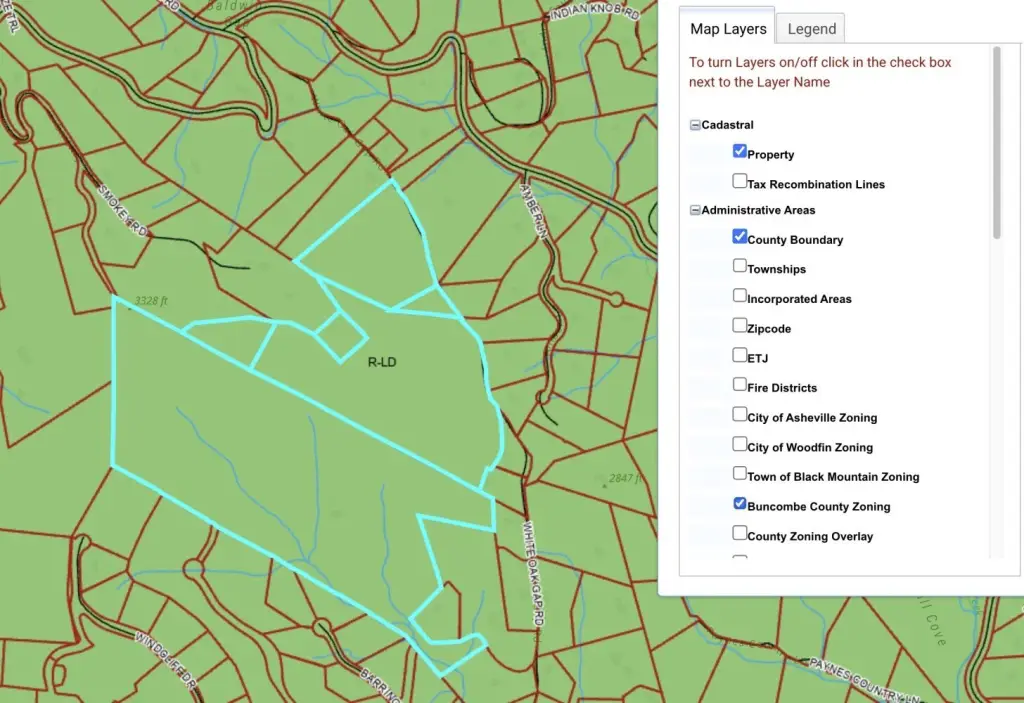This screenshot has width=1024, height=703.
Task: Show City of Asheville Zoning layer
Action: pyautogui.click(x=740, y=415)
